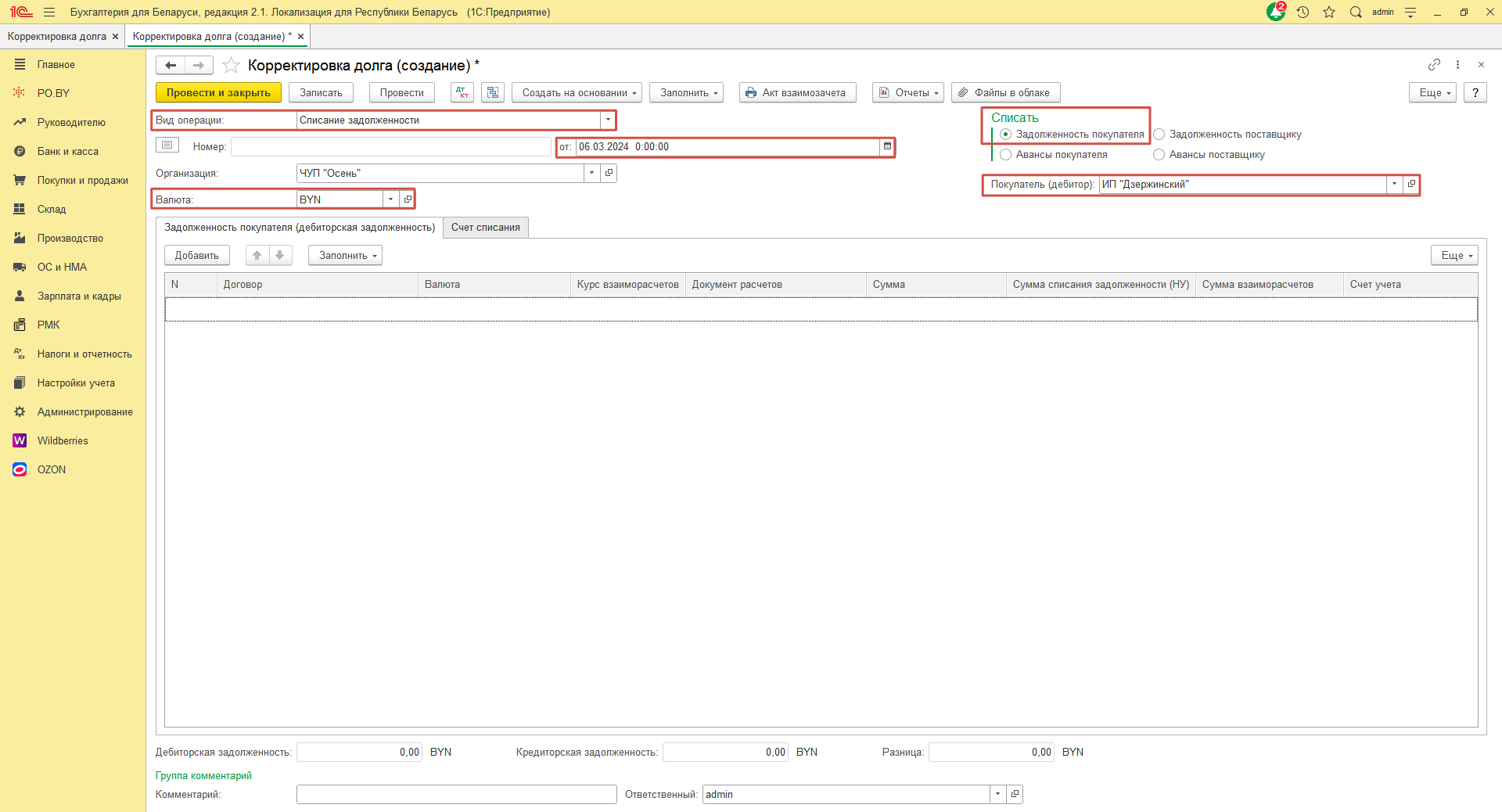This screenshot has height=812, width=1502.
Task: Switch to Счет списания tab
Action: tap(486, 228)
